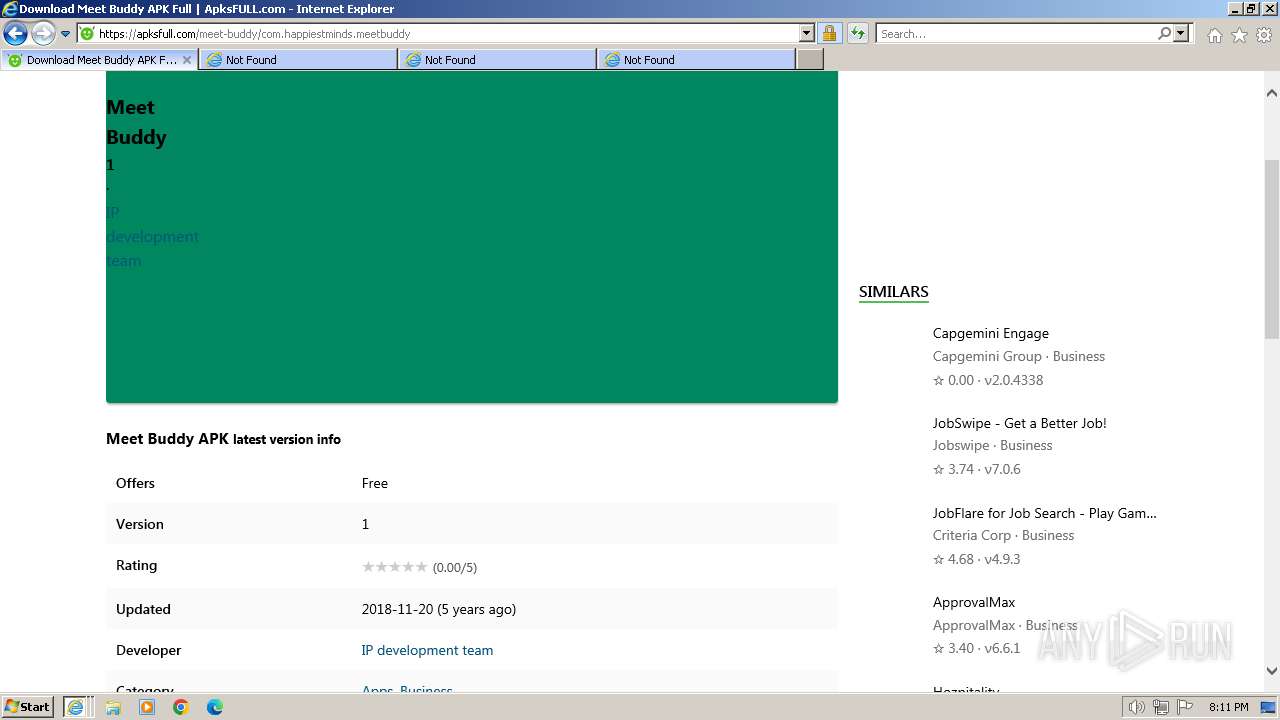This screenshot has width=1280, height=720.
Task: Open the Capgemini Engage similar app
Action: [x=991, y=333]
